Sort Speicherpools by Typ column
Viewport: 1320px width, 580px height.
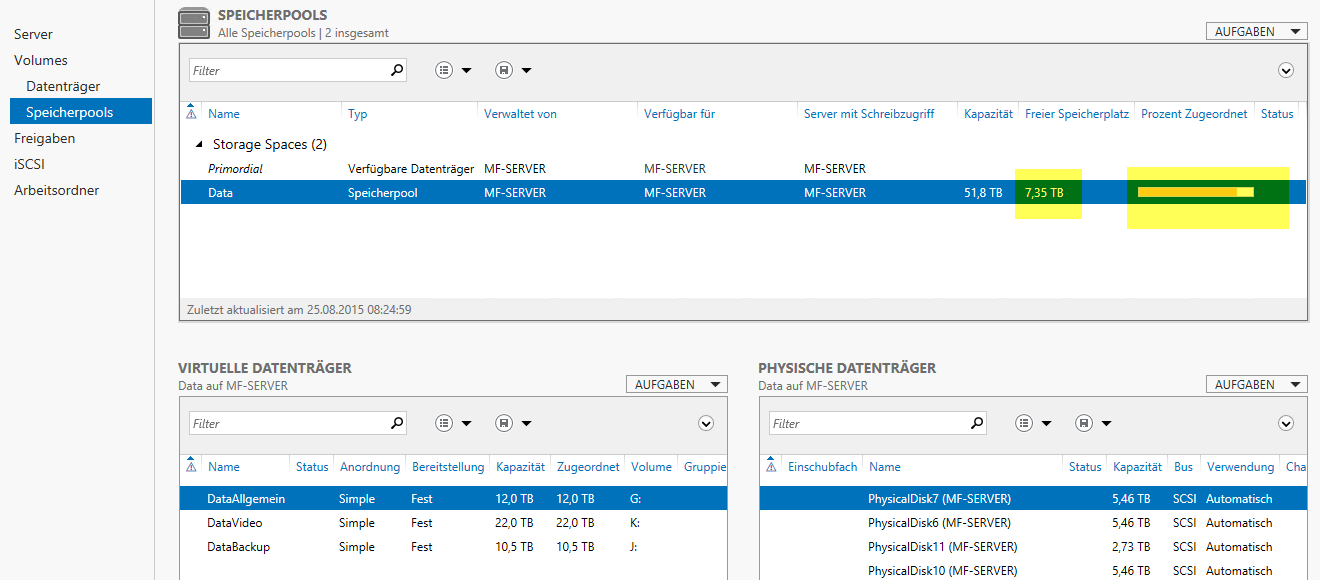click(x=358, y=114)
